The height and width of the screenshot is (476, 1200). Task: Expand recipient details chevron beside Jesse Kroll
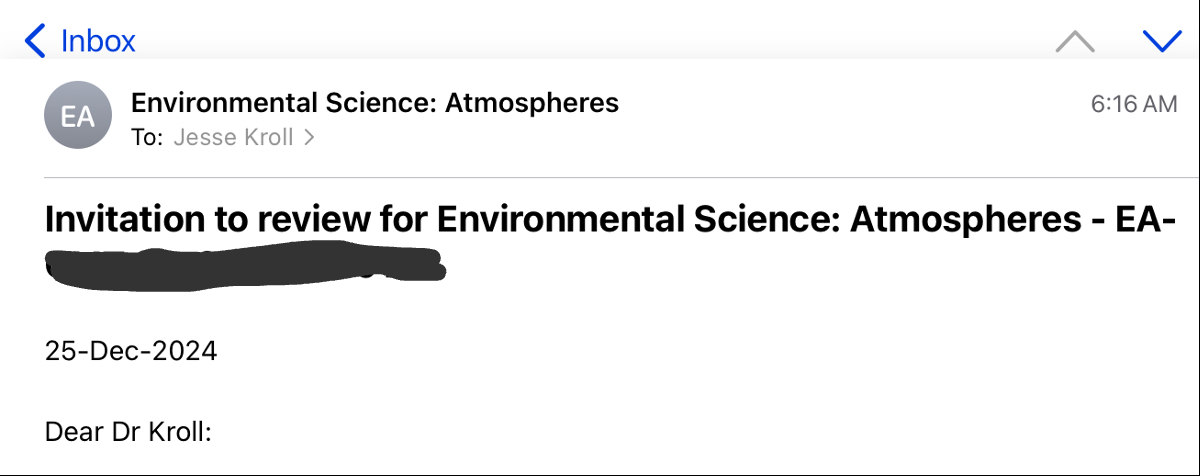pos(310,138)
